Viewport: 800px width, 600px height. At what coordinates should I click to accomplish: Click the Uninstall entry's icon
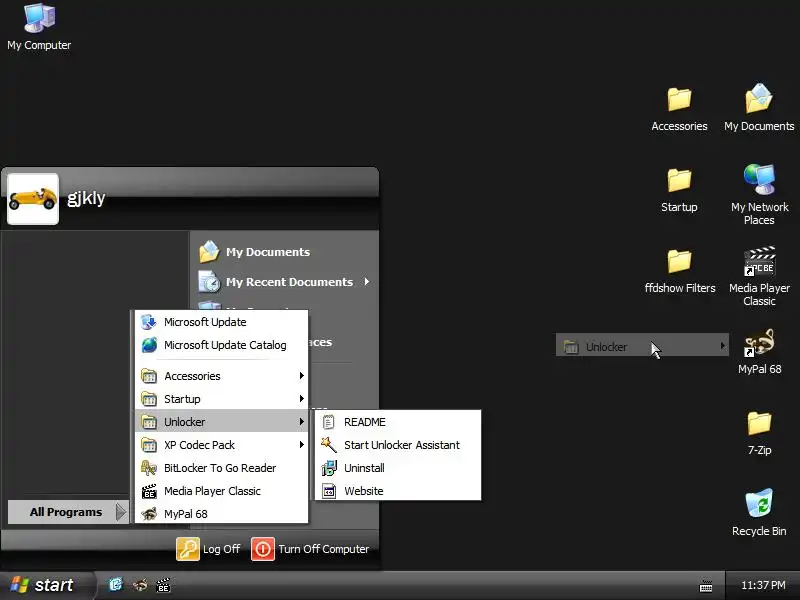329,468
